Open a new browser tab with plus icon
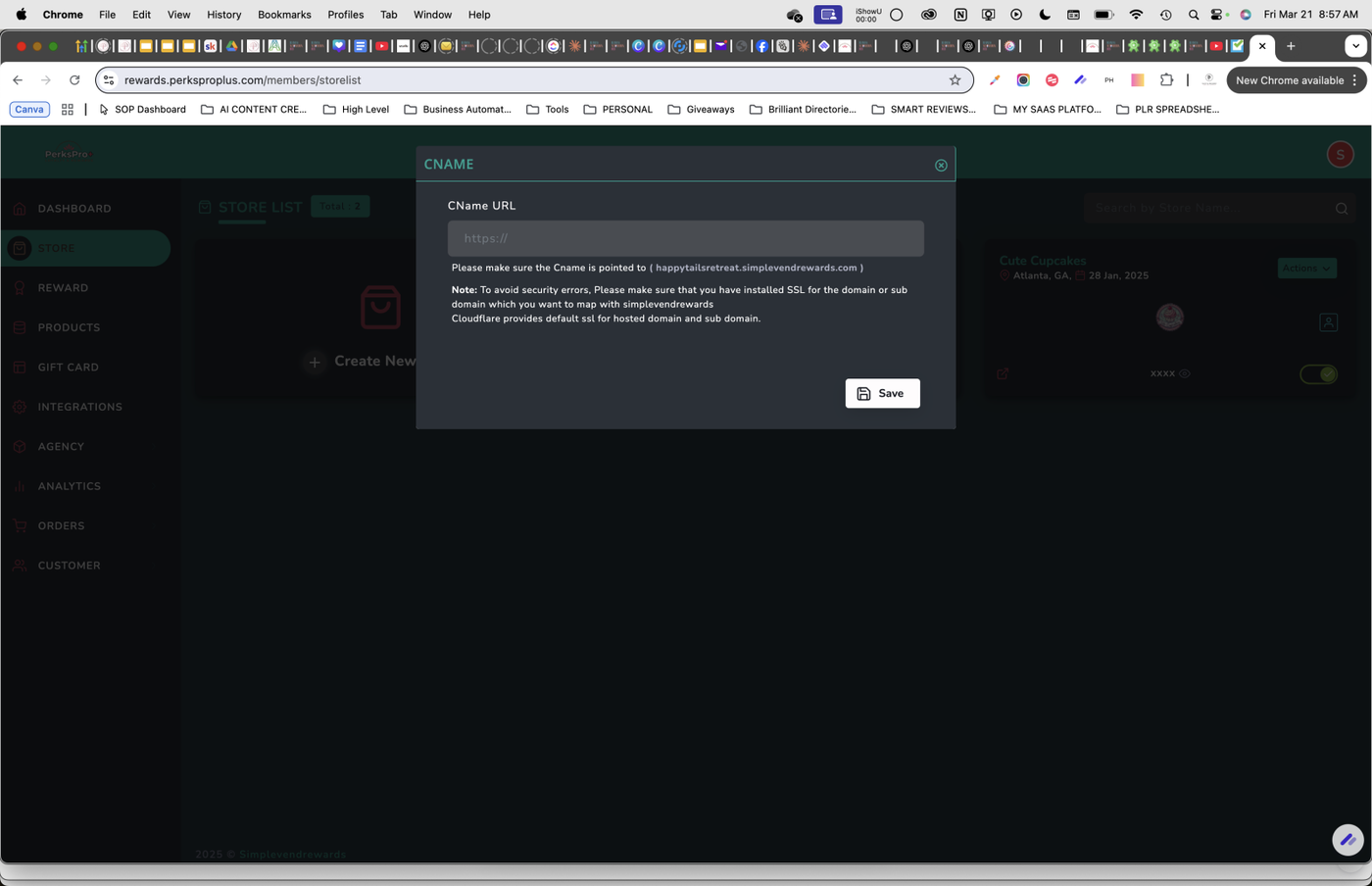The width and height of the screenshot is (1372, 886). pos(1291,46)
